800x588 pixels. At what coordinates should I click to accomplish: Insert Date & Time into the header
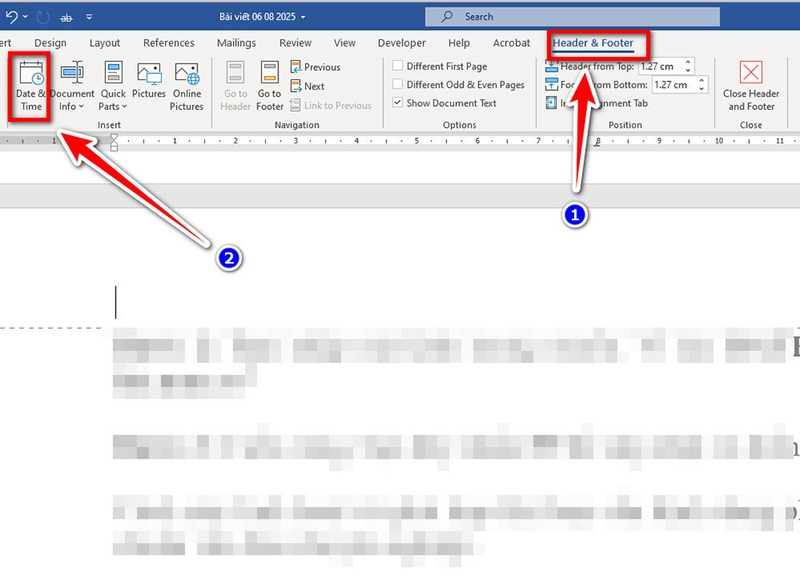pyautogui.click(x=31, y=86)
